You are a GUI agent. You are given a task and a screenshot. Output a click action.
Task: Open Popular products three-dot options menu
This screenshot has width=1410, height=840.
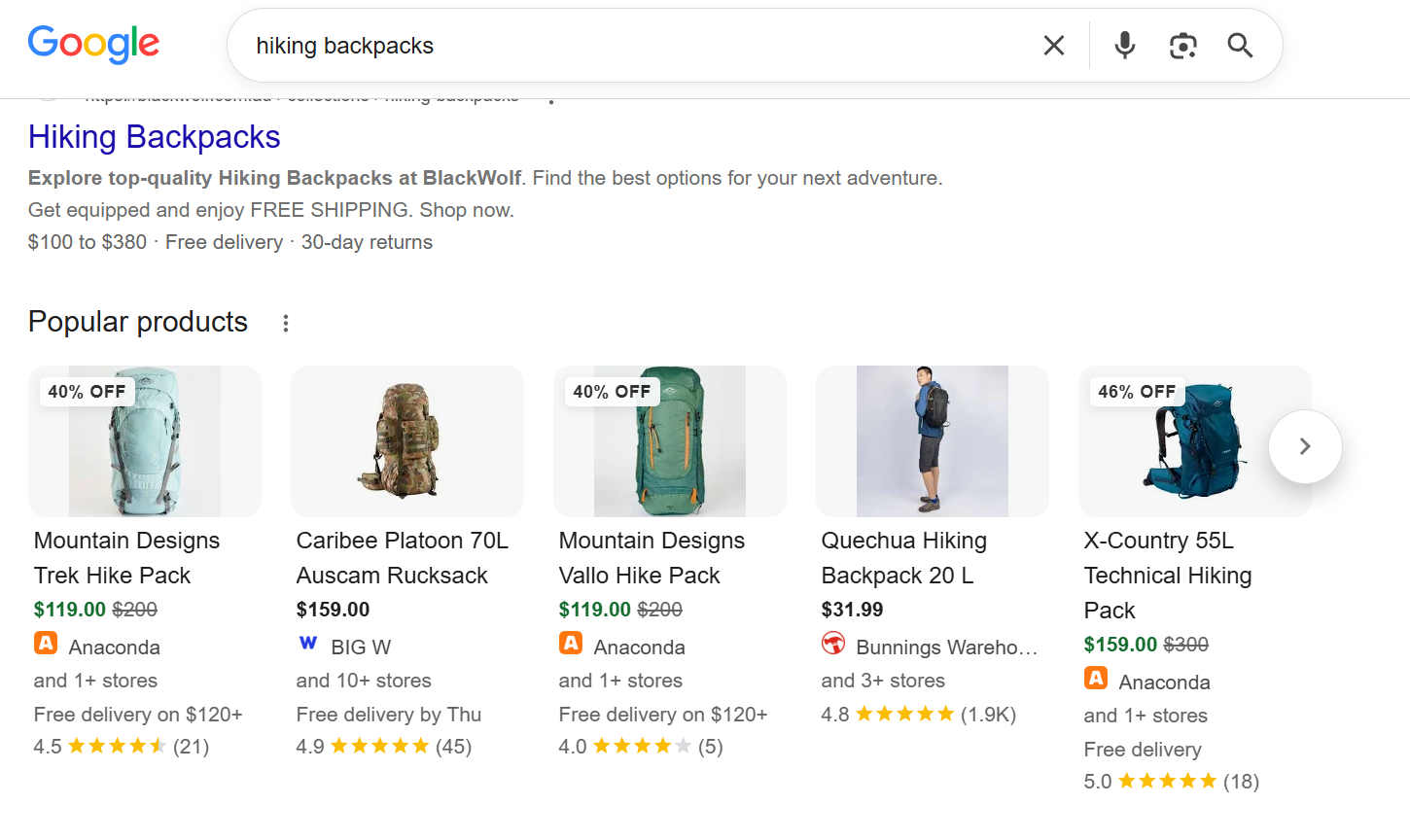click(286, 323)
